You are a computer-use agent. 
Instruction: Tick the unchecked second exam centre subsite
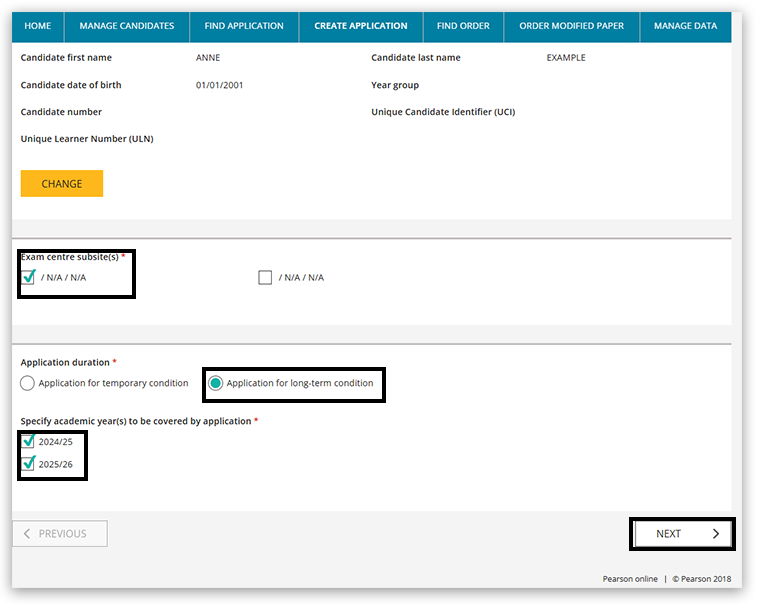[x=265, y=278]
